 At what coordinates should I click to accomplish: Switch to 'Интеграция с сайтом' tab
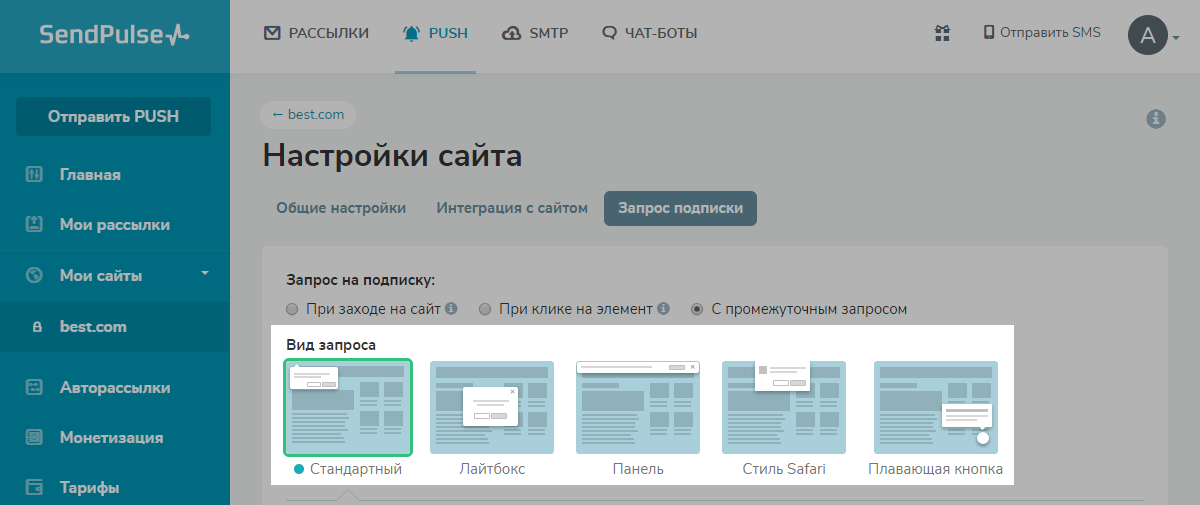pos(512,208)
